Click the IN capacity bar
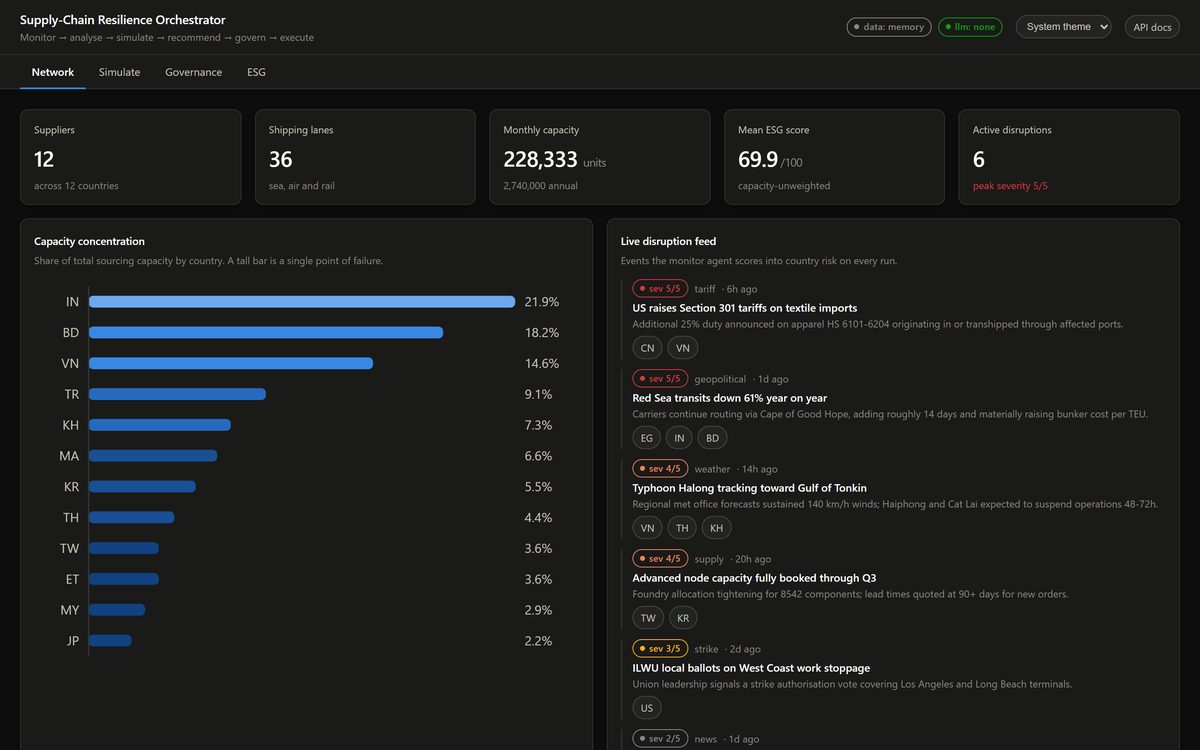1200x750 pixels. coord(302,302)
